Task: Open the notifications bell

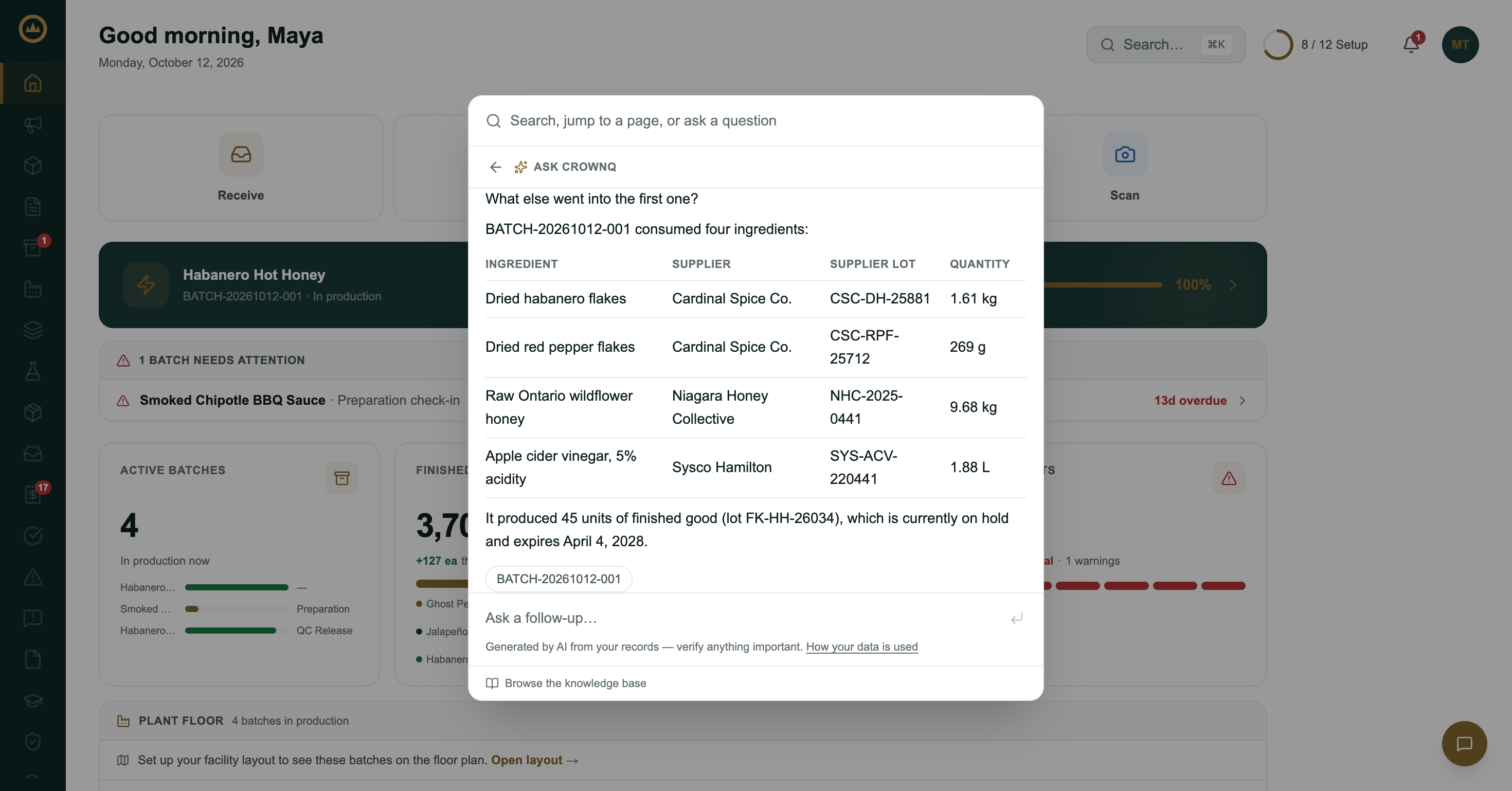Action: (x=1411, y=45)
